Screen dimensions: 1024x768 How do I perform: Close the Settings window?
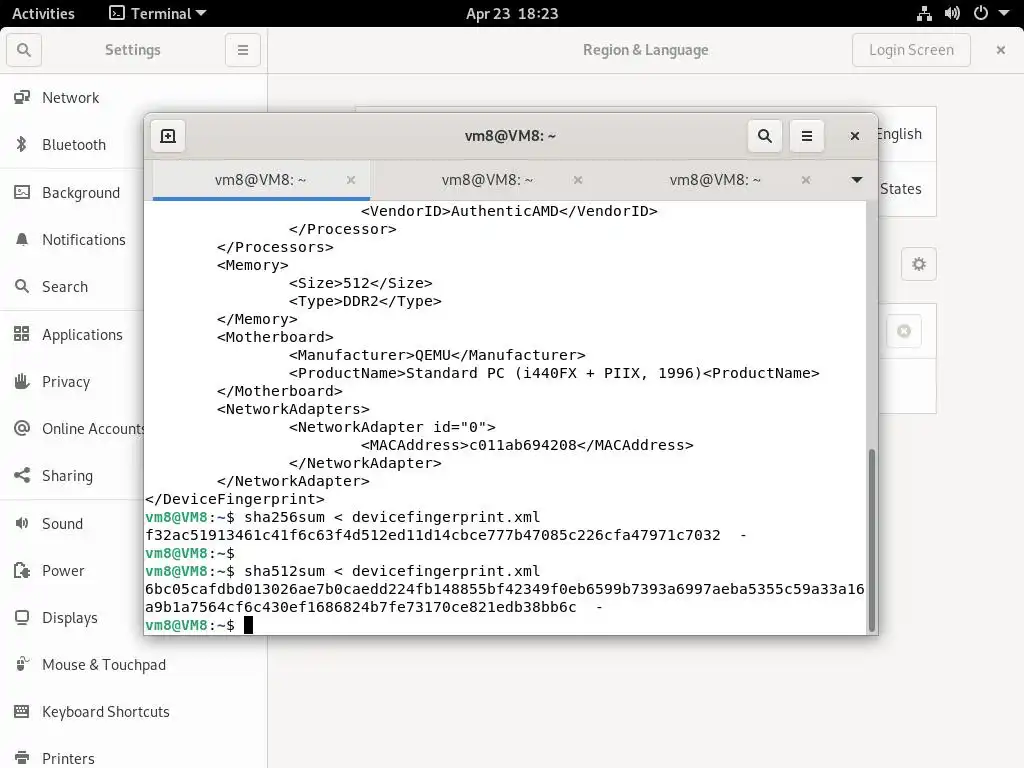click(x=1000, y=50)
